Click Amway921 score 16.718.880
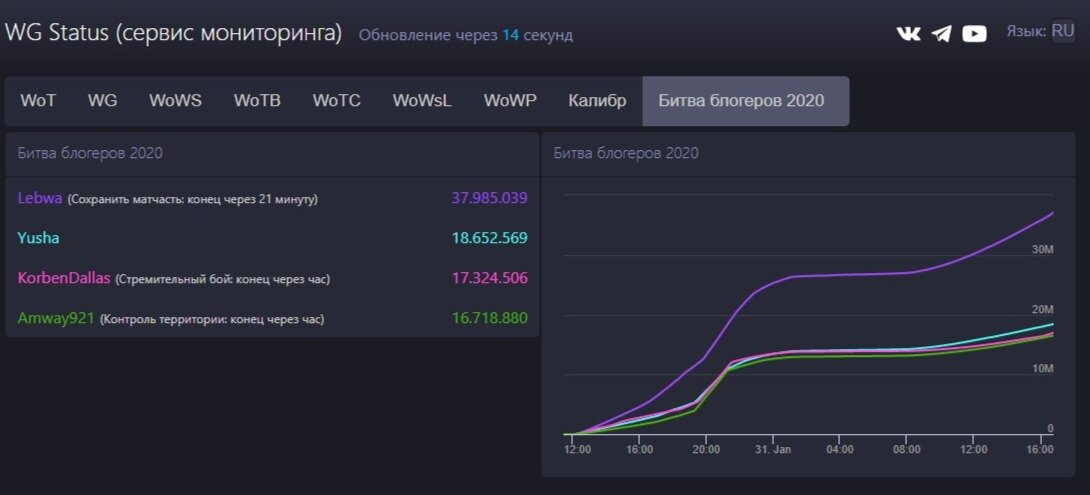Image resolution: width=1090 pixels, height=495 pixels. tap(489, 318)
